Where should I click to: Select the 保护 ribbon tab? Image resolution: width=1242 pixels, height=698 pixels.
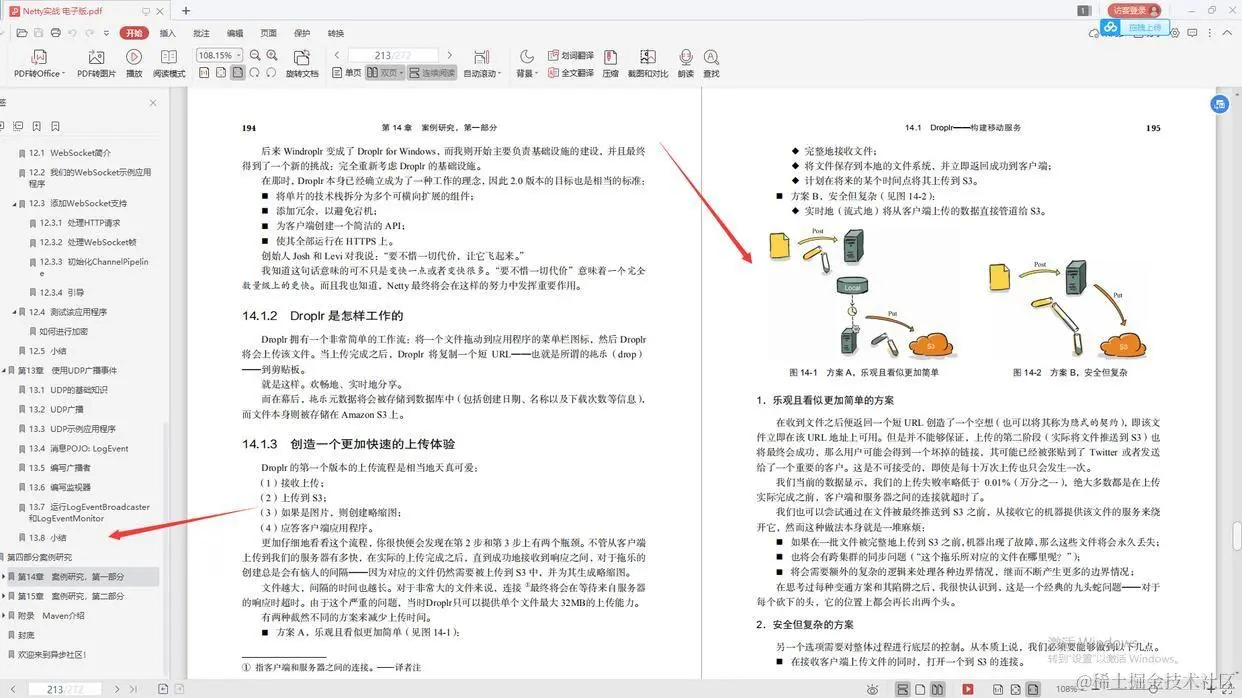(x=302, y=33)
